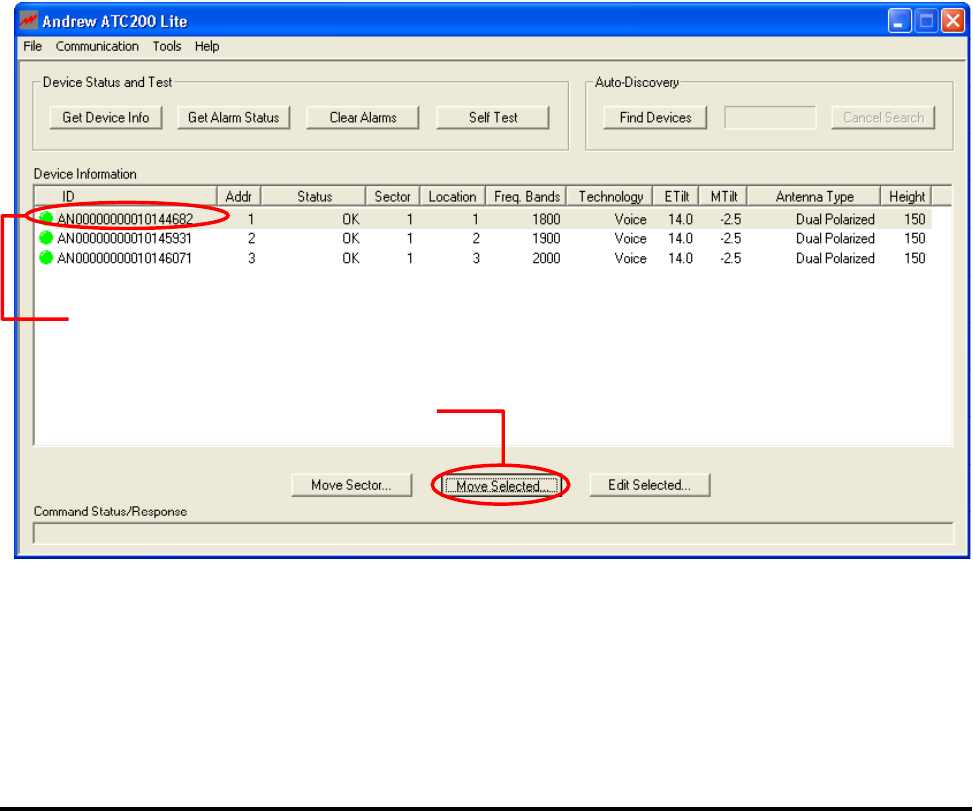This screenshot has width=973, height=811.
Task: Run the Self Test button
Action: click(x=493, y=118)
